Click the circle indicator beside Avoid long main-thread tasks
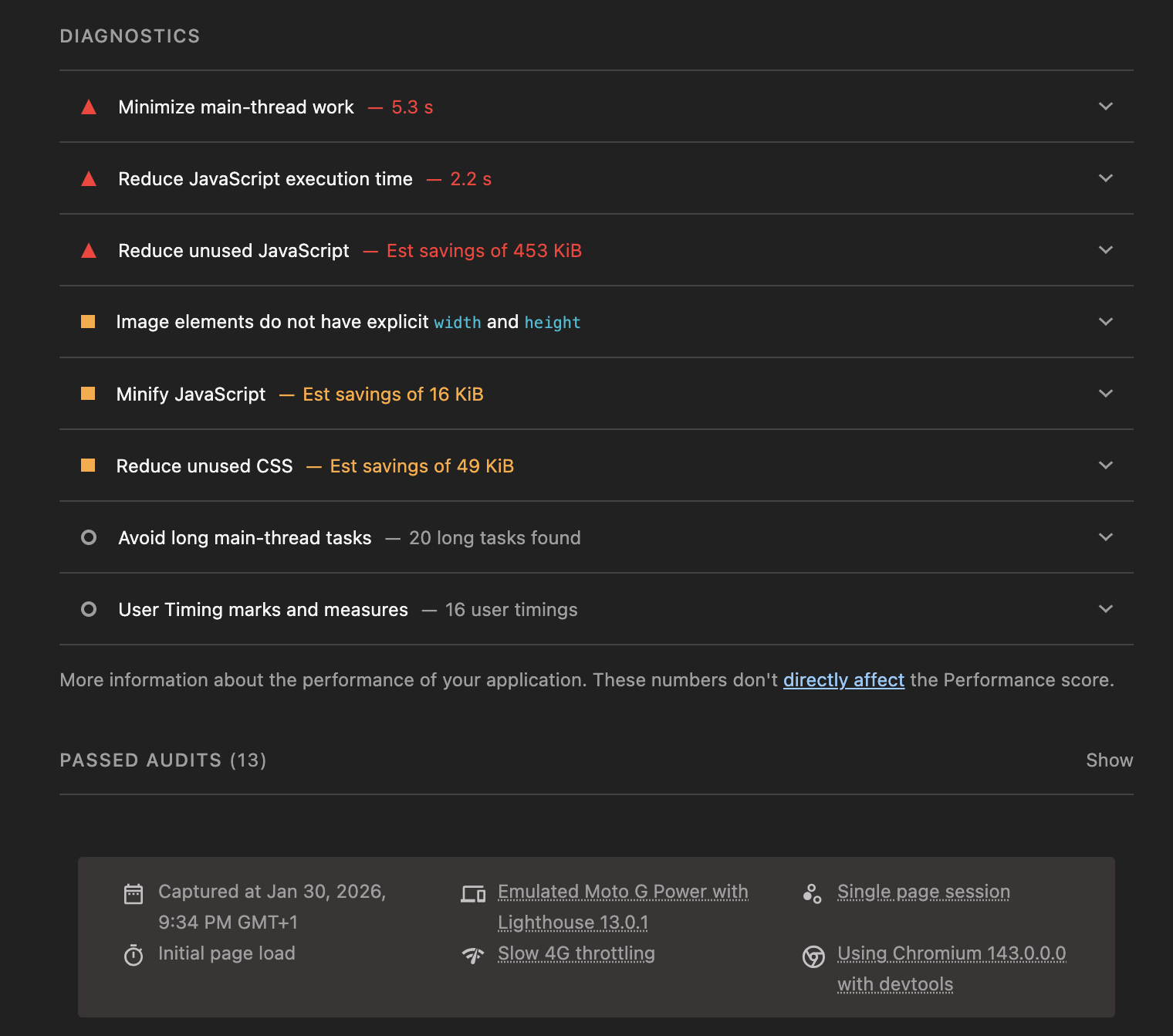1173x1036 pixels. 89,537
